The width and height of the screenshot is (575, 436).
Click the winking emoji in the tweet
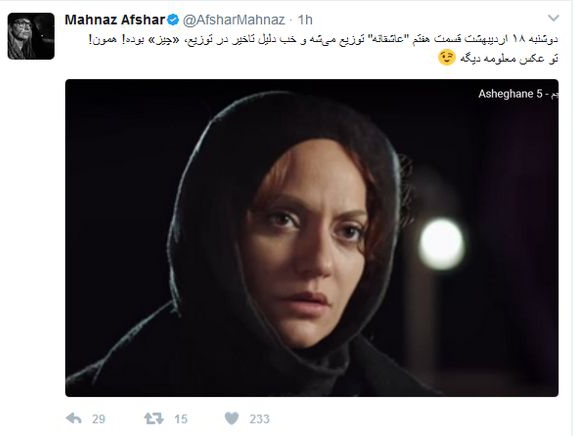click(447, 57)
